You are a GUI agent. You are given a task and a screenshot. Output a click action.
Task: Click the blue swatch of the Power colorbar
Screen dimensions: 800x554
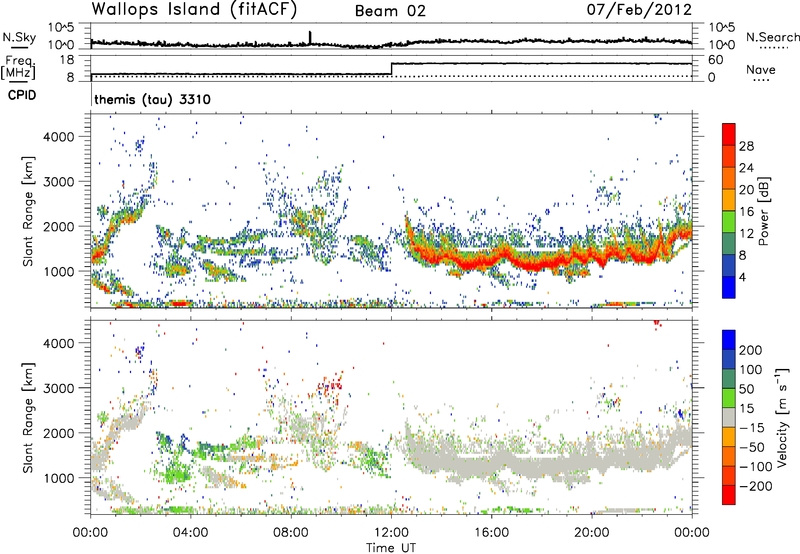(729, 287)
